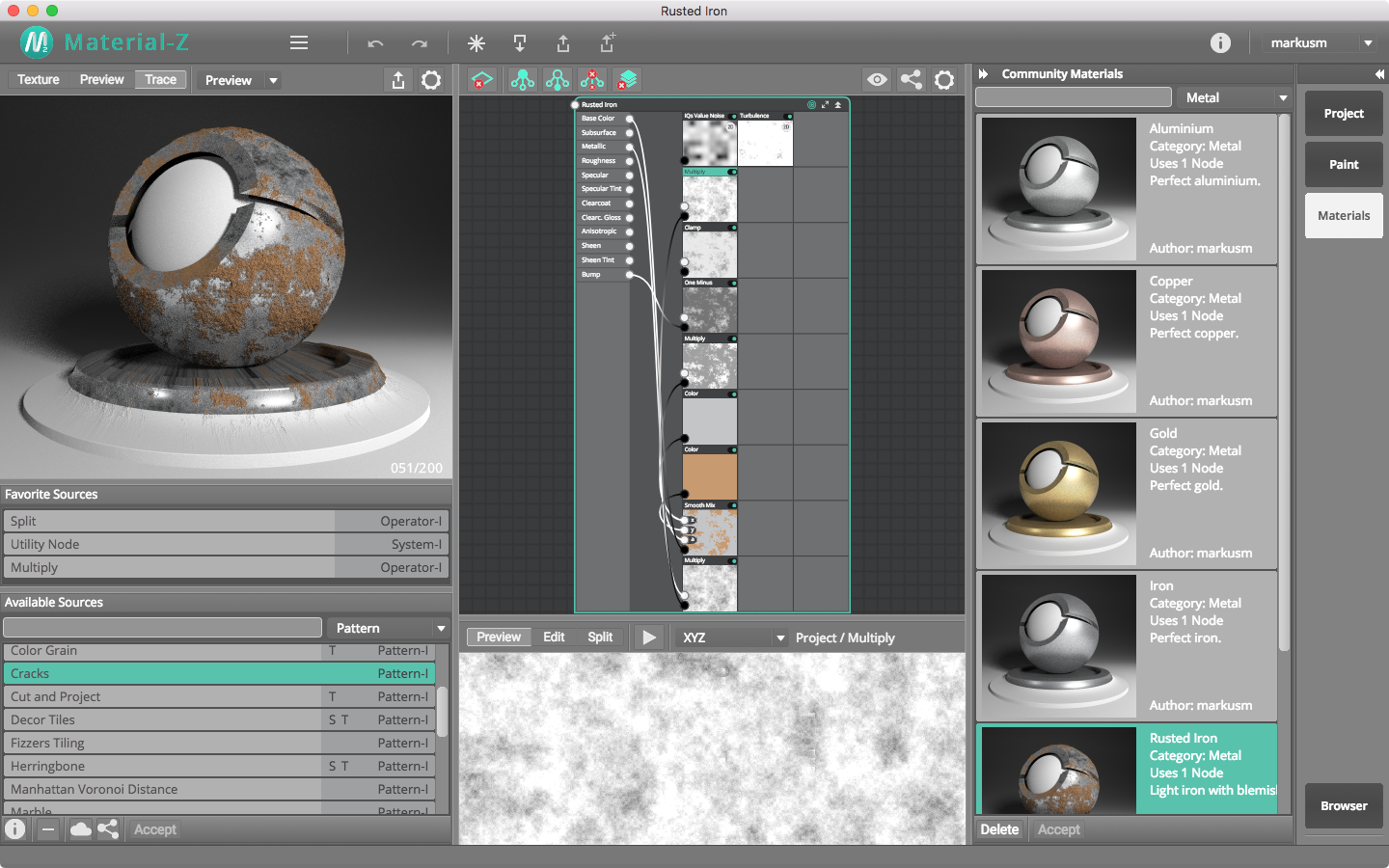Open info panel via the bottom-left info icon

14,829
